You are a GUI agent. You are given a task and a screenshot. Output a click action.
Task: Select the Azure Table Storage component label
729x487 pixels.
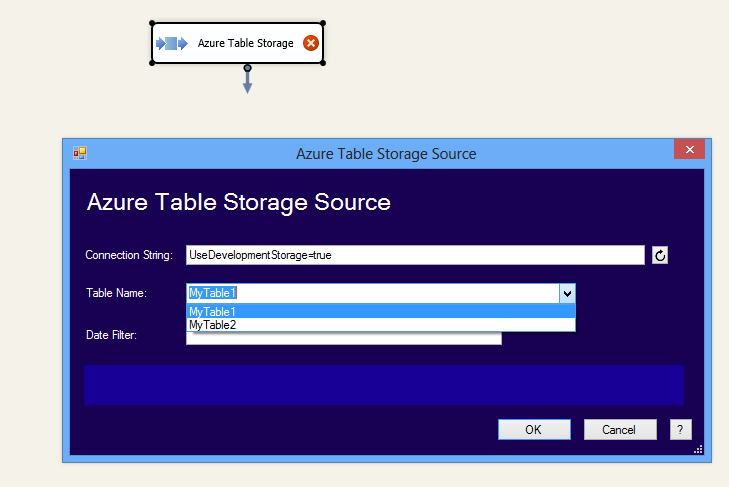(x=245, y=43)
